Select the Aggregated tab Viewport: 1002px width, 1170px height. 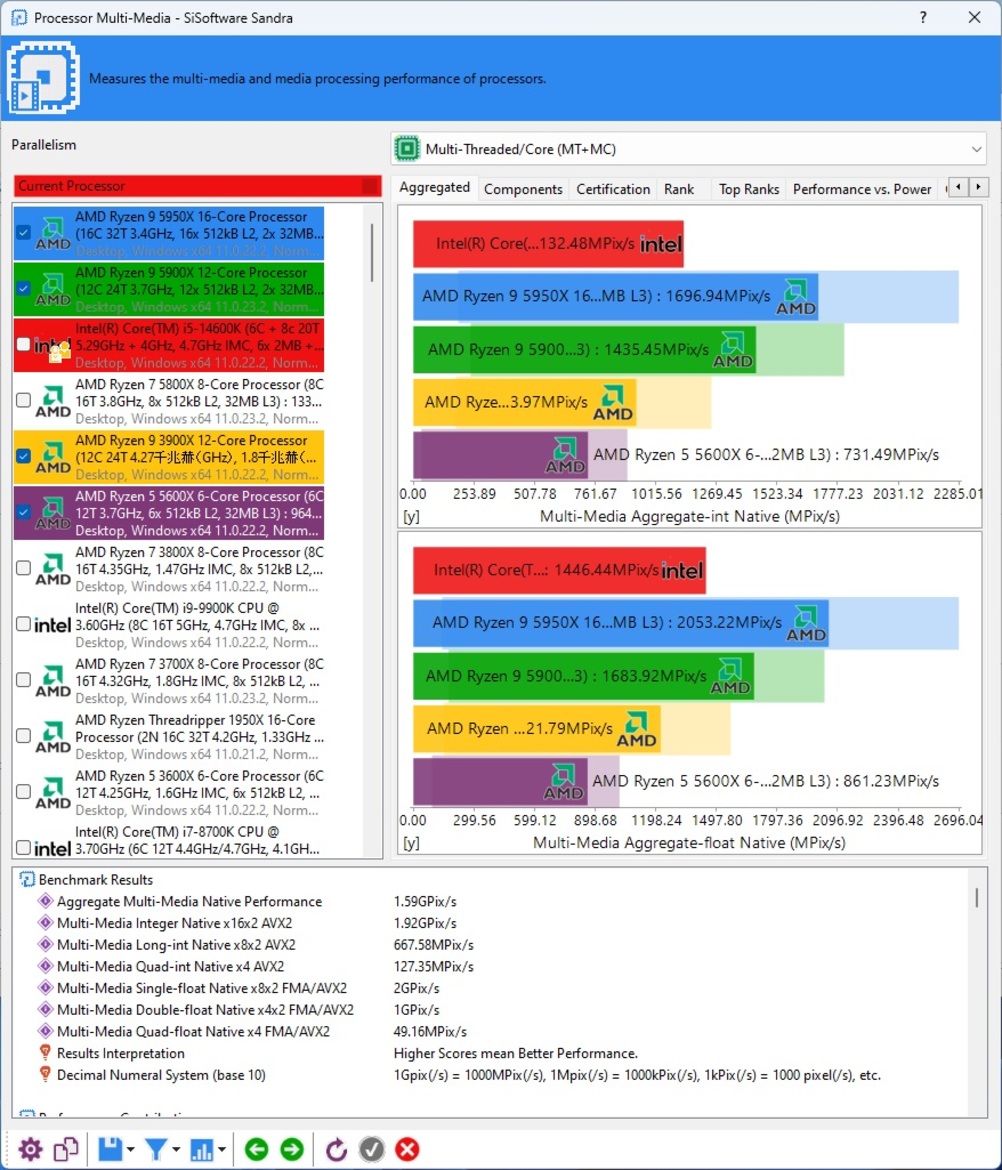434,188
